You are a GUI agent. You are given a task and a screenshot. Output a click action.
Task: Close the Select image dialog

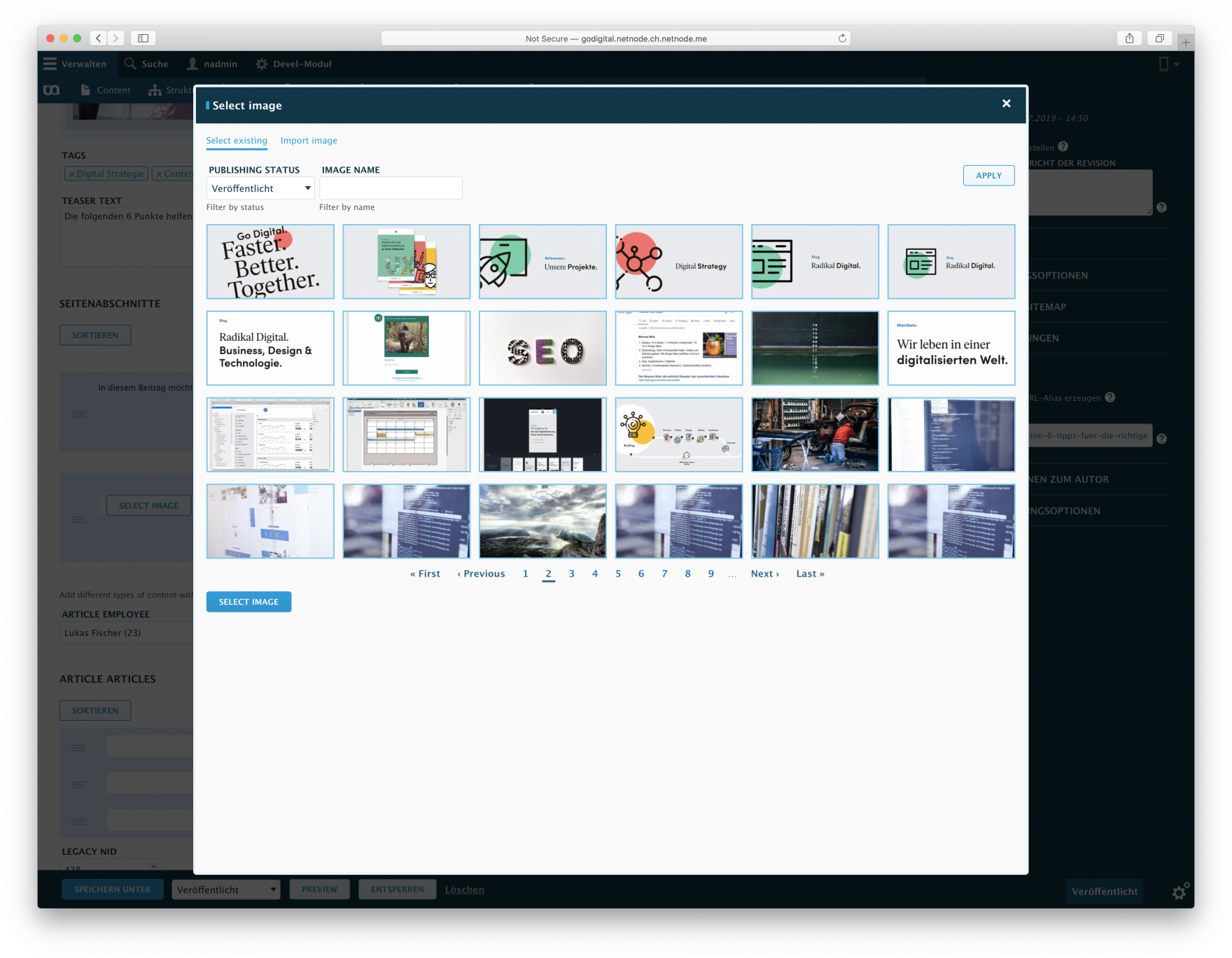click(x=1006, y=104)
